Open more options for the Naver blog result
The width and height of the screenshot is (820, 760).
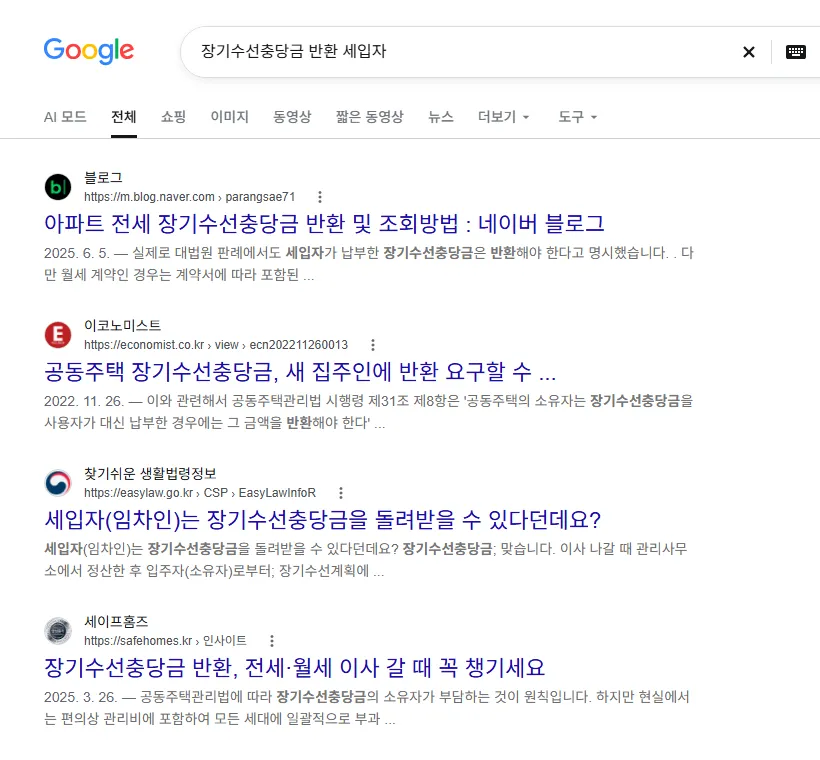pos(320,197)
